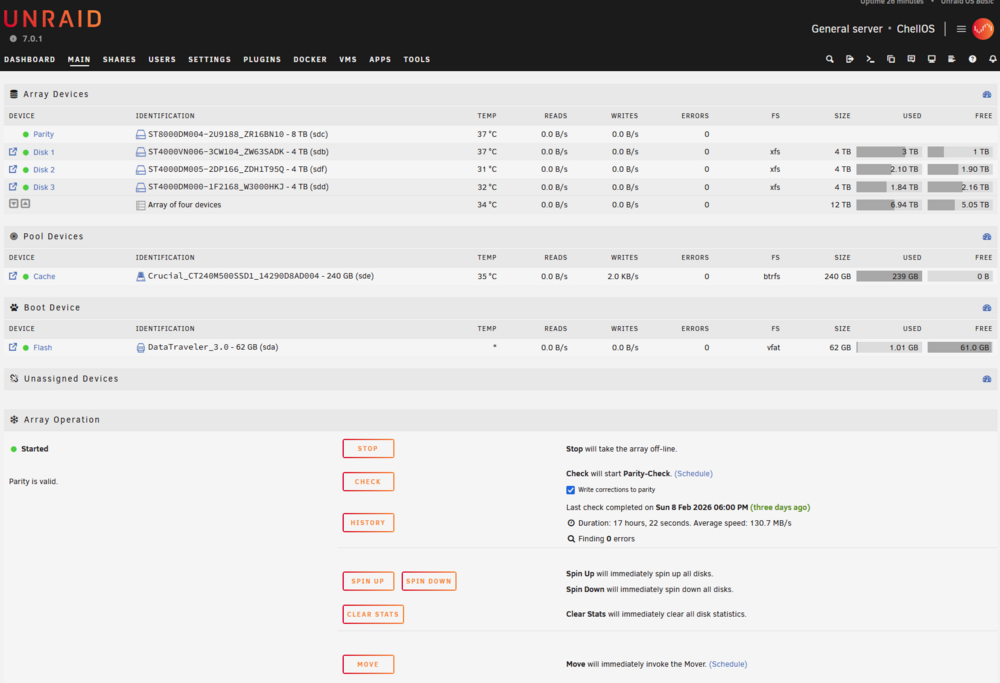
Task: Toggle Write corrections to parity checkbox
Action: tap(570, 490)
